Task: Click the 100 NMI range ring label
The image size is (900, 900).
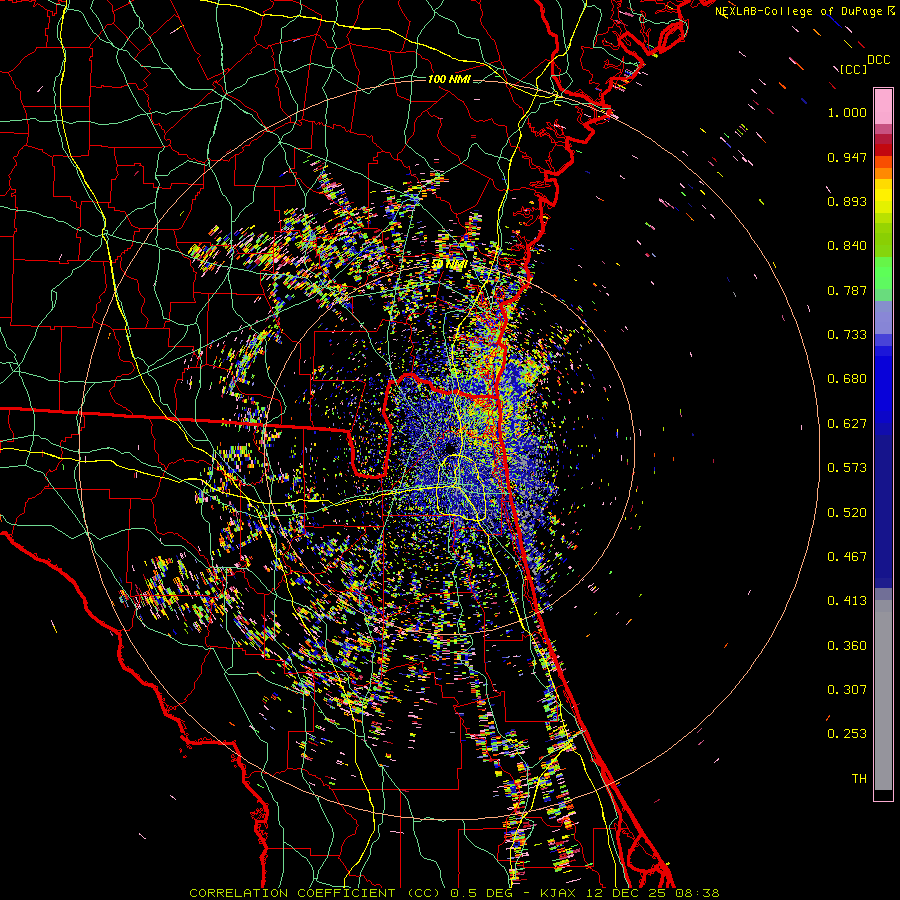Action: point(449,79)
